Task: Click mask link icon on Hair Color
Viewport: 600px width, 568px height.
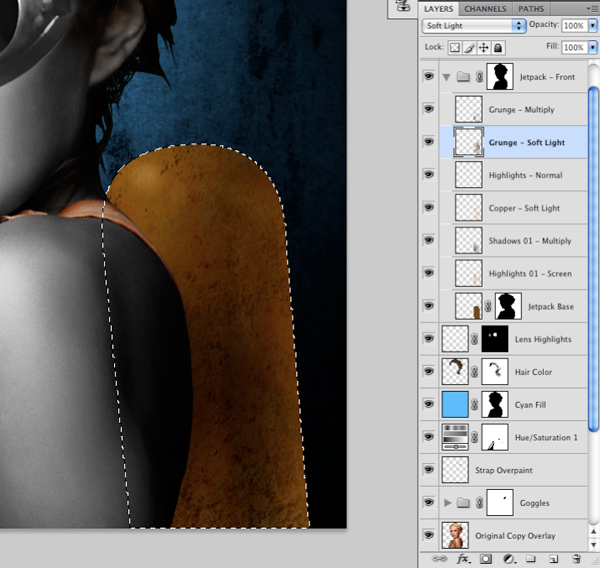Action: tap(474, 372)
